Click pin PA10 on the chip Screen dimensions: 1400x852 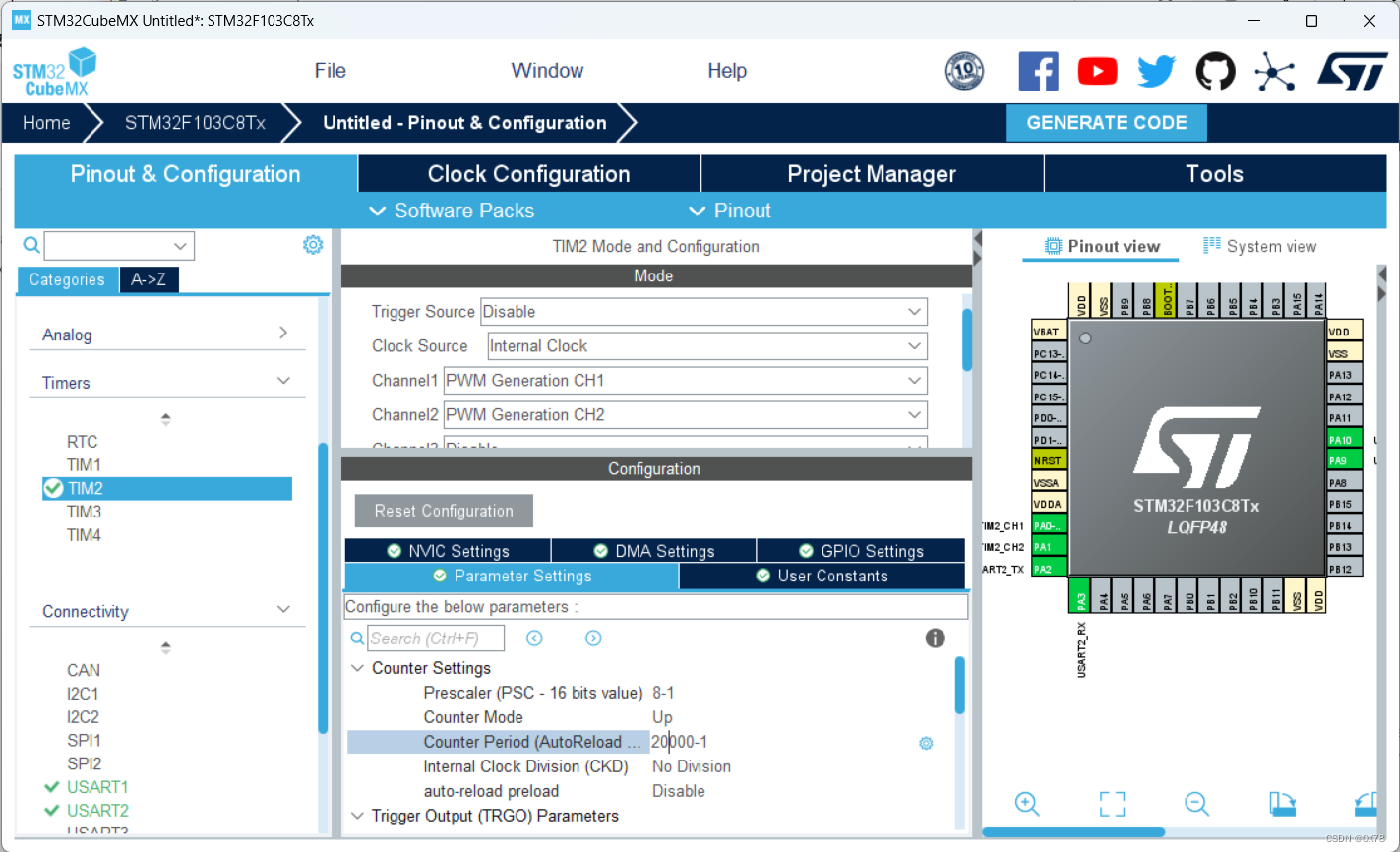[x=1344, y=440]
